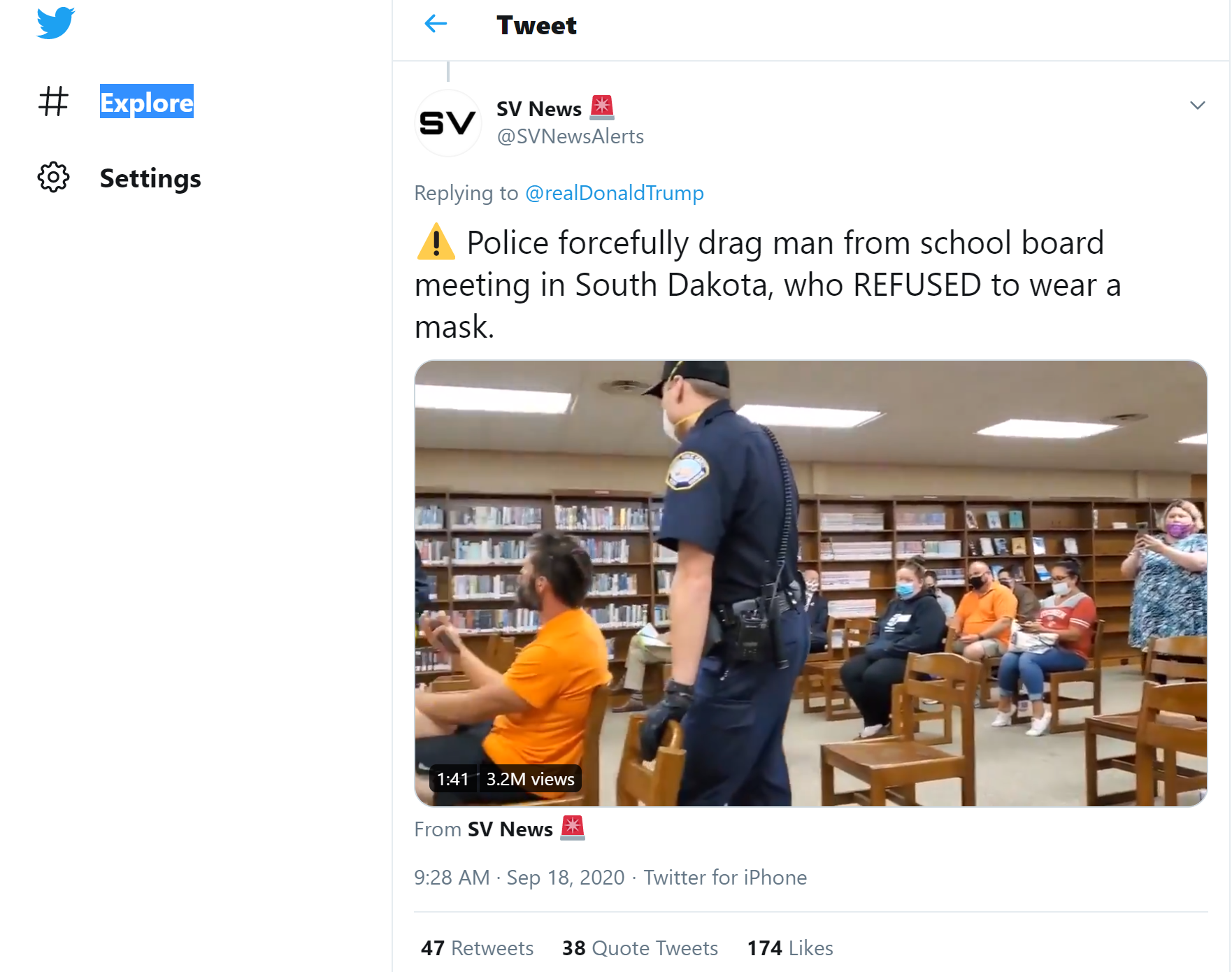The image size is (1232, 972).
Task: View the 47 Retweets list
Action: tap(477, 948)
